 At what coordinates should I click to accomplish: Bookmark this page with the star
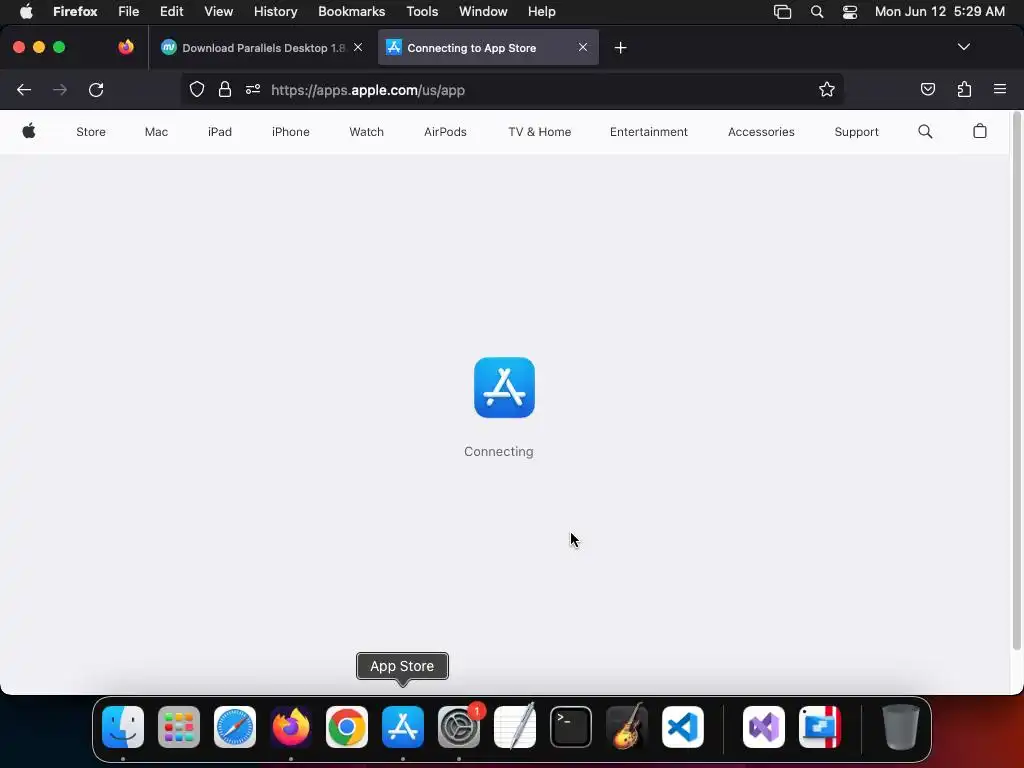(827, 89)
